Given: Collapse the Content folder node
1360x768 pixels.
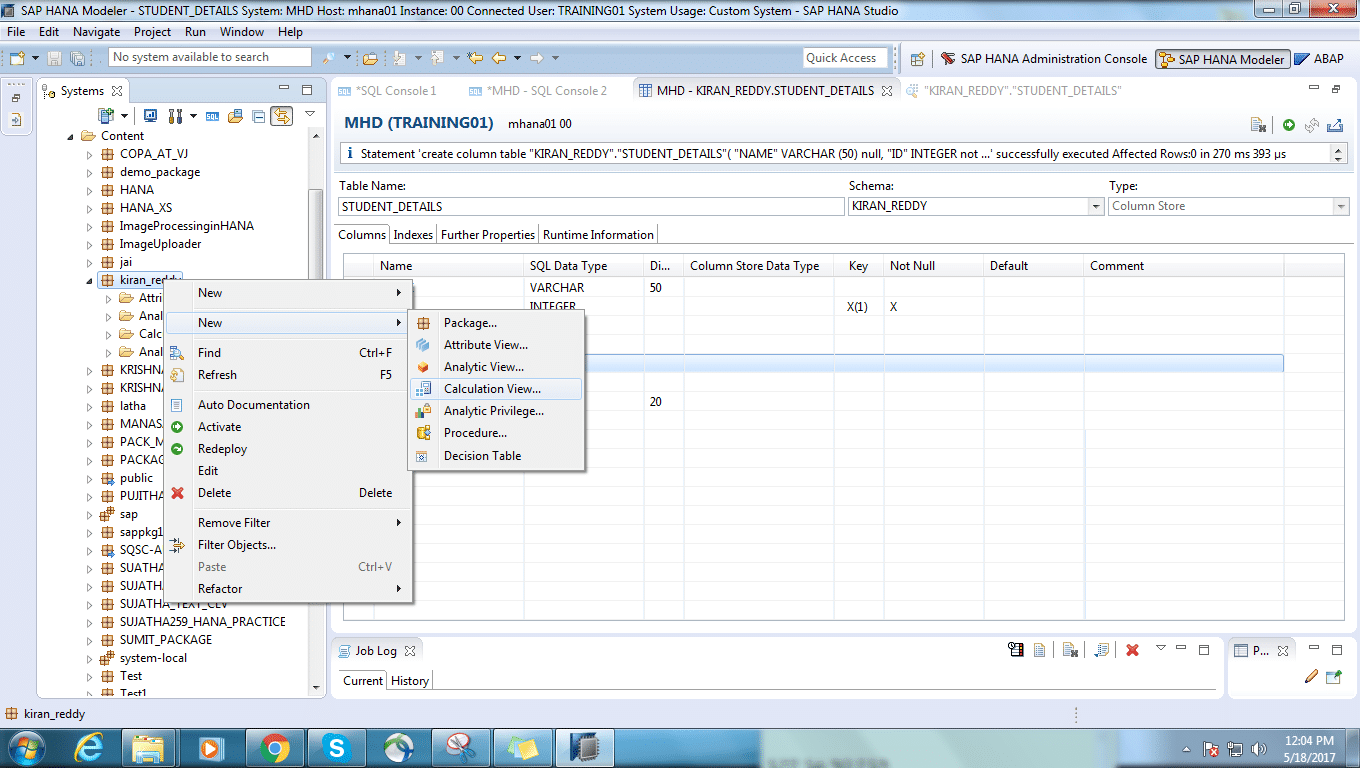Looking at the screenshot, I should [70, 136].
